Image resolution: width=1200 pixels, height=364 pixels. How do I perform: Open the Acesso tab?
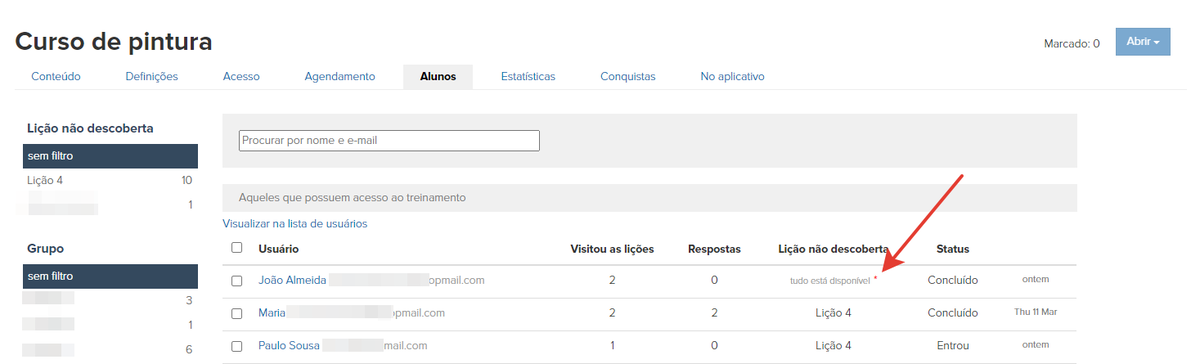(x=241, y=76)
